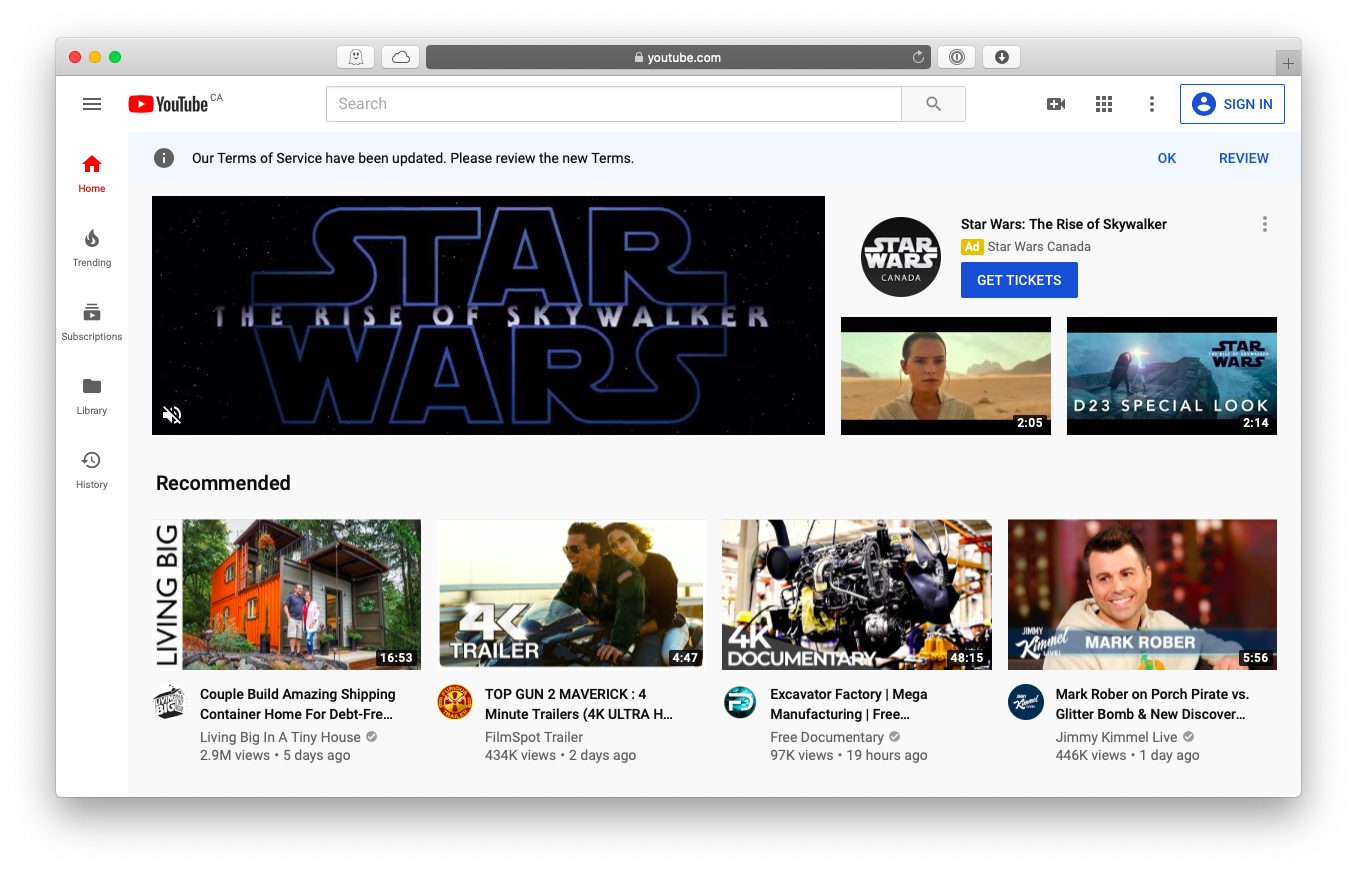Click the Safari address bar youtube.com
The image size is (1357, 871).
(678, 57)
